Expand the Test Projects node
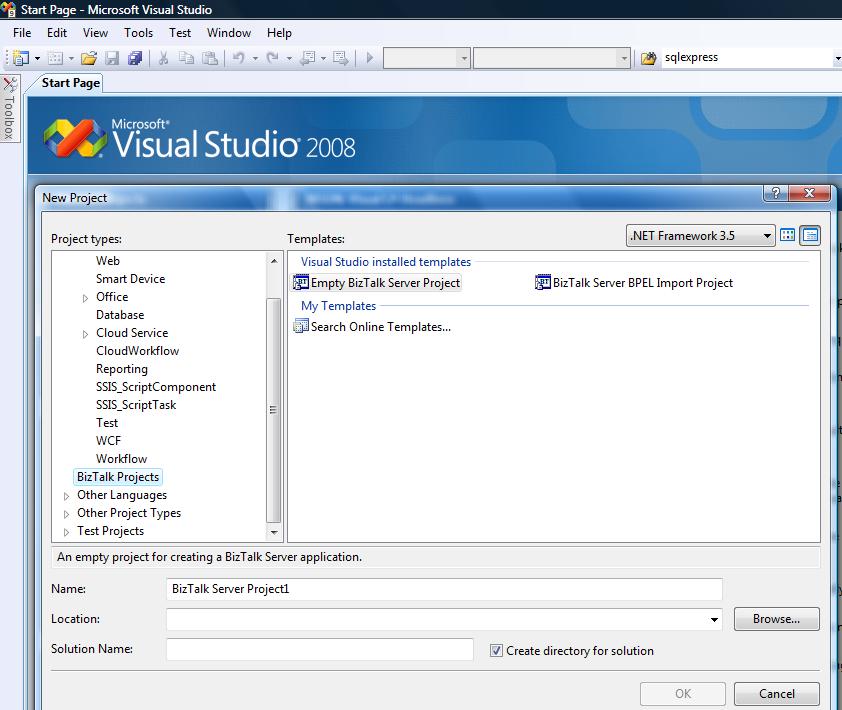 (x=67, y=532)
